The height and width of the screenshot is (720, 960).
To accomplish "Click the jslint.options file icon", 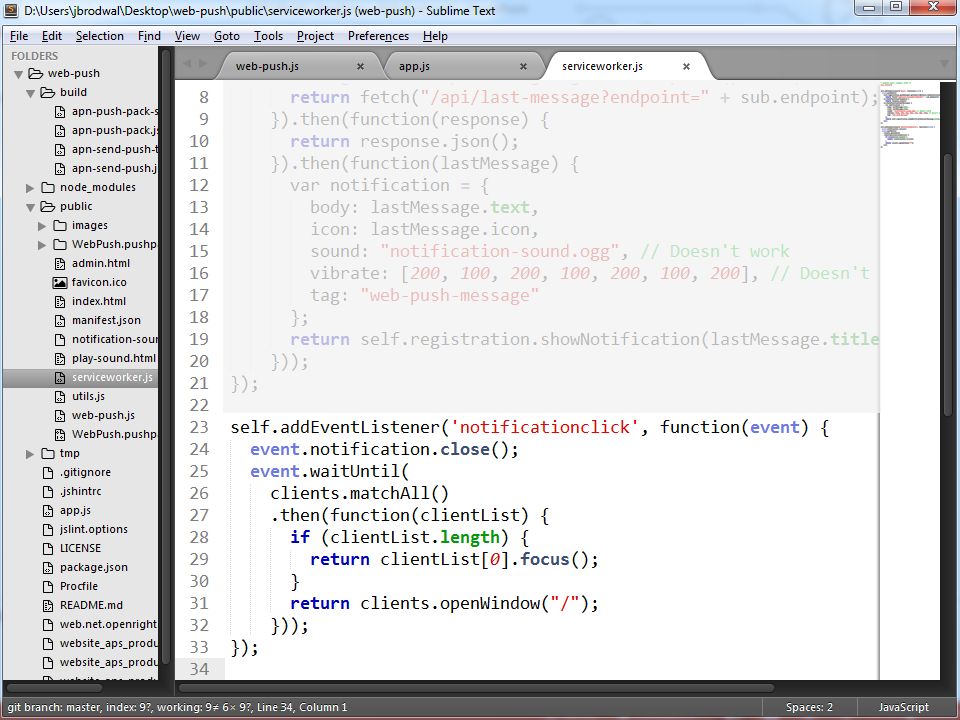I will pyautogui.click(x=48, y=530).
